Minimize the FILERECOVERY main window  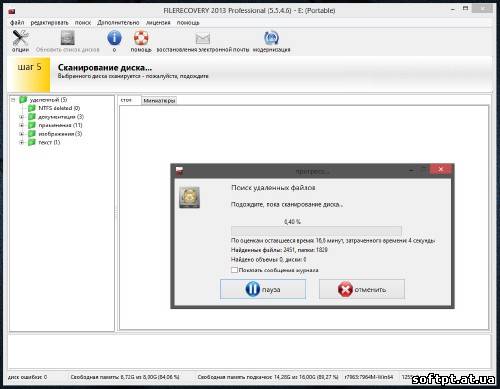pyautogui.click(x=453, y=9)
